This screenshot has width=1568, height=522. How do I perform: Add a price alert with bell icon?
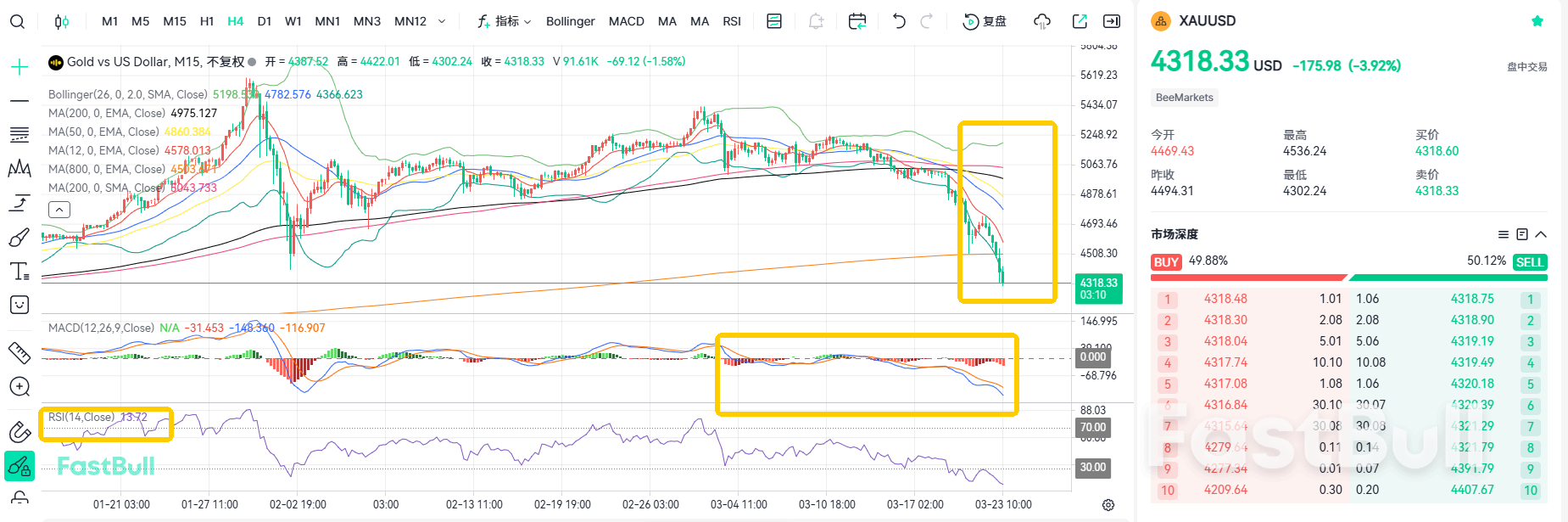(816, 21)
